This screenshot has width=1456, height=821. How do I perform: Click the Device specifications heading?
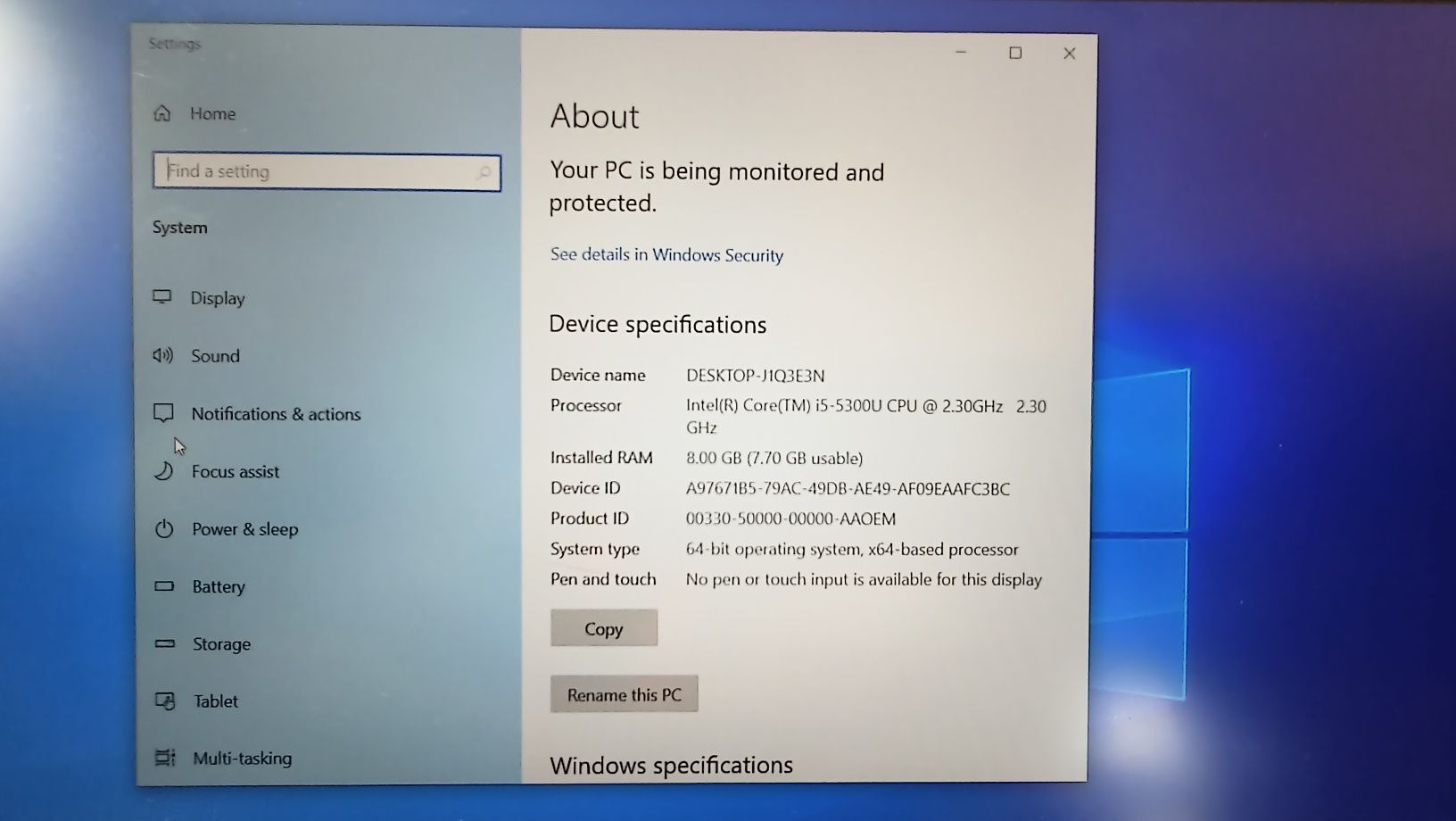[658, 325]
